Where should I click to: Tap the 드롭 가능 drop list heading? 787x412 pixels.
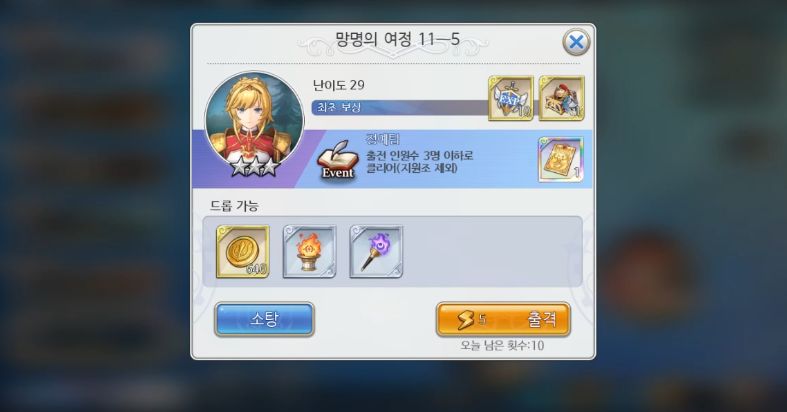click(234, 206)
